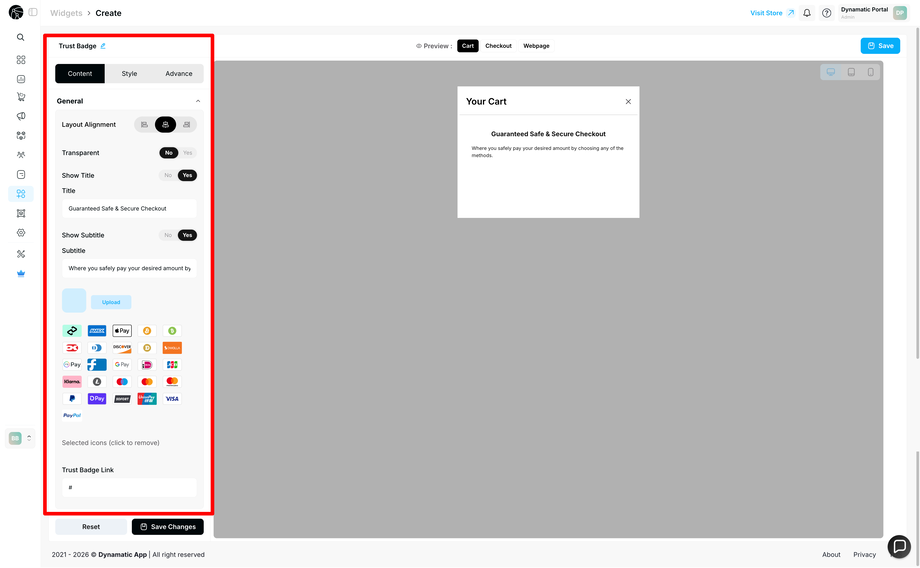The height and width of the screenshot is (568, 920).
Task: Select the Maestro card icon
Action: [x=122, y=382]
